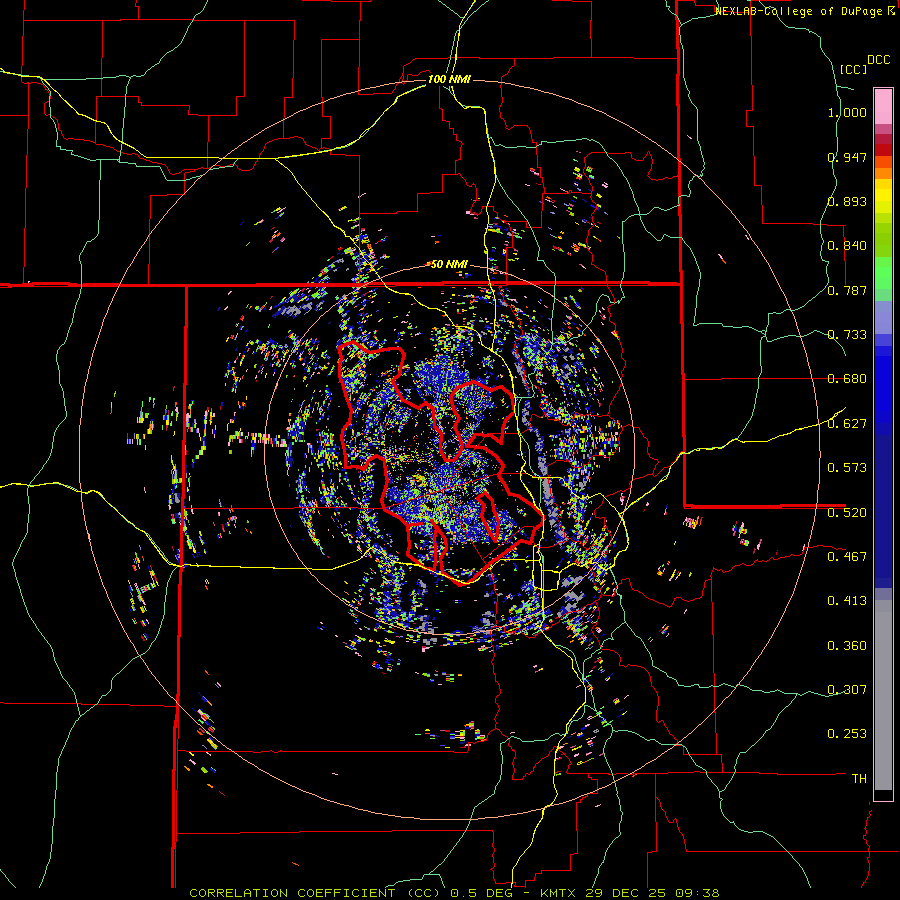This screenshot has width=900, height=900.
Task: Click the 0.360 legend value
Action: coord(847,646)
